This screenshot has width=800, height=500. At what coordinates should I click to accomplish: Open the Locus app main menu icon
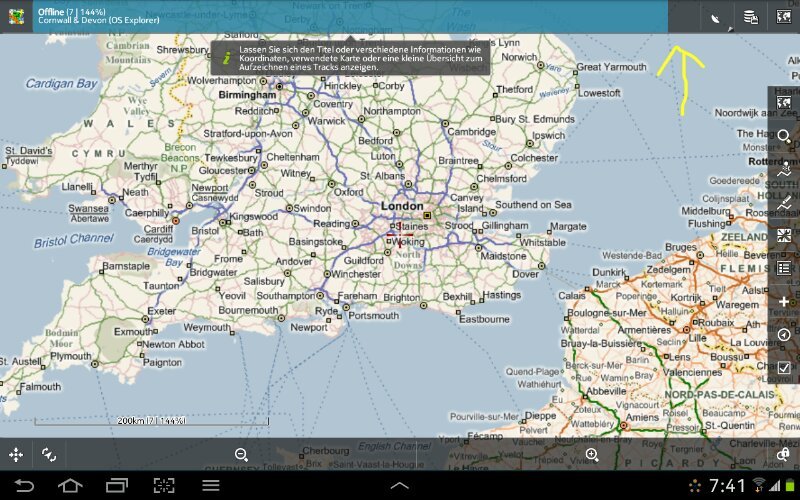(x=16, y=16)
